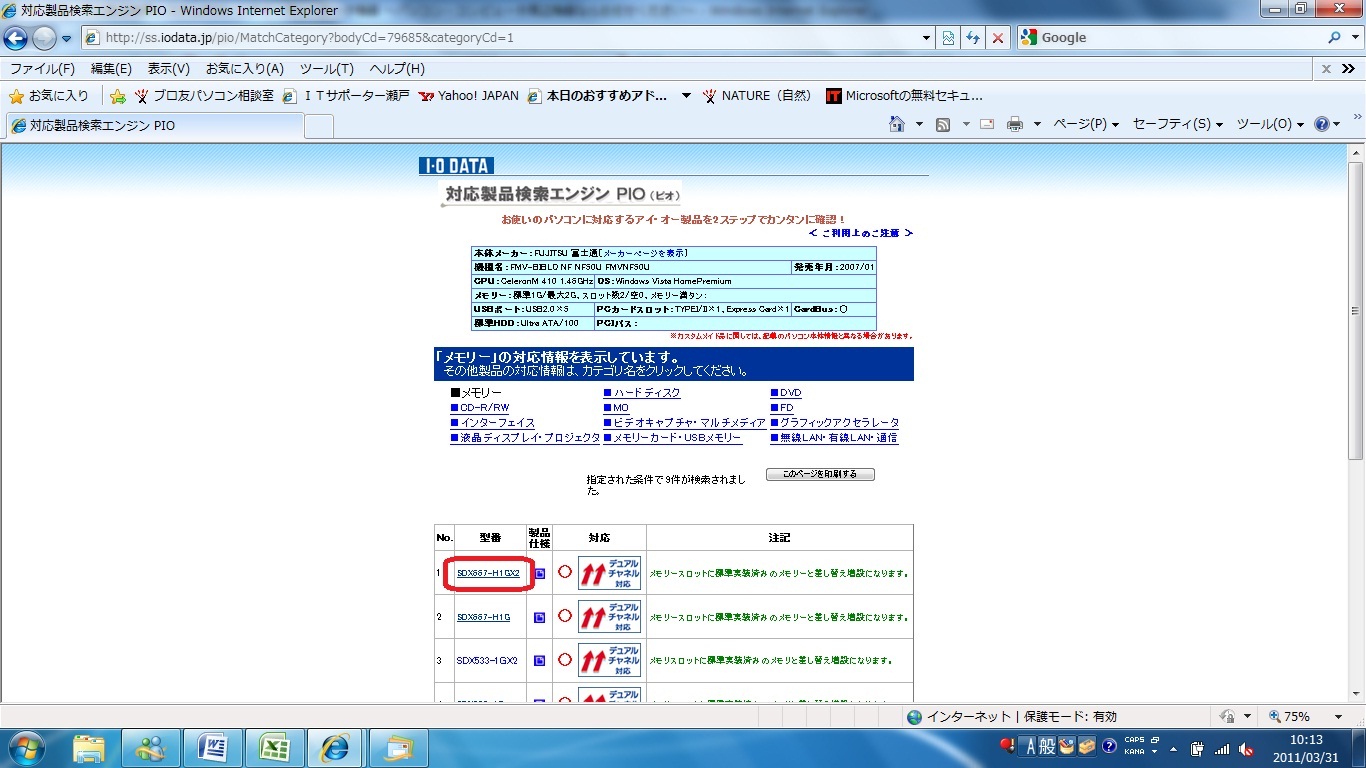Click お気に入り favorites button
Viewport: 1366px width, 768px height.
49,96
